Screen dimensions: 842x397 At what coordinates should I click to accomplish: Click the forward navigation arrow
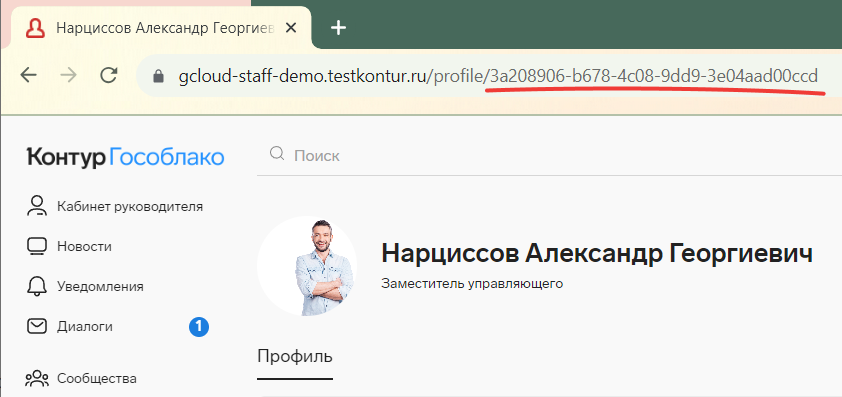69,76
